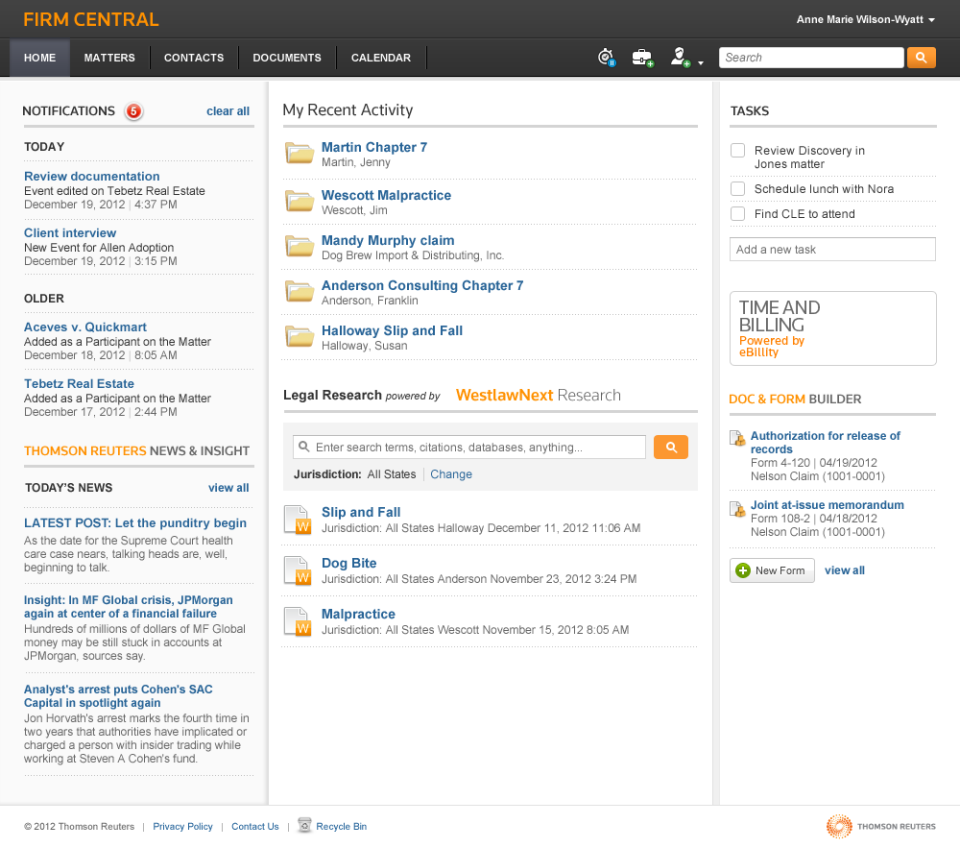Open the Halloway Slip and Fall matter link

(x=392, y=331)
